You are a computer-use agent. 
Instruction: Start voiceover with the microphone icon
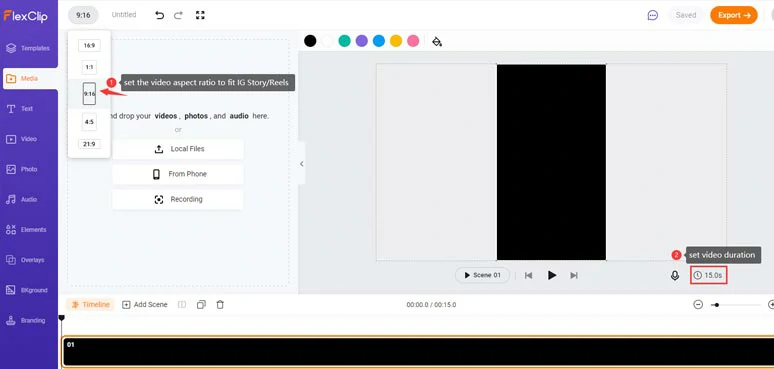point(675,275)
